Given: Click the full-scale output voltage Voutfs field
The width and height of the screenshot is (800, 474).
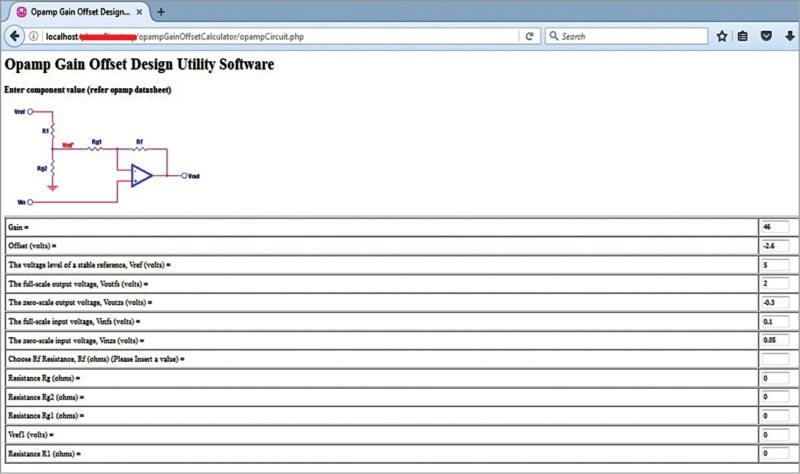Looking at the screenshot, I should click(x=775, y=284).
